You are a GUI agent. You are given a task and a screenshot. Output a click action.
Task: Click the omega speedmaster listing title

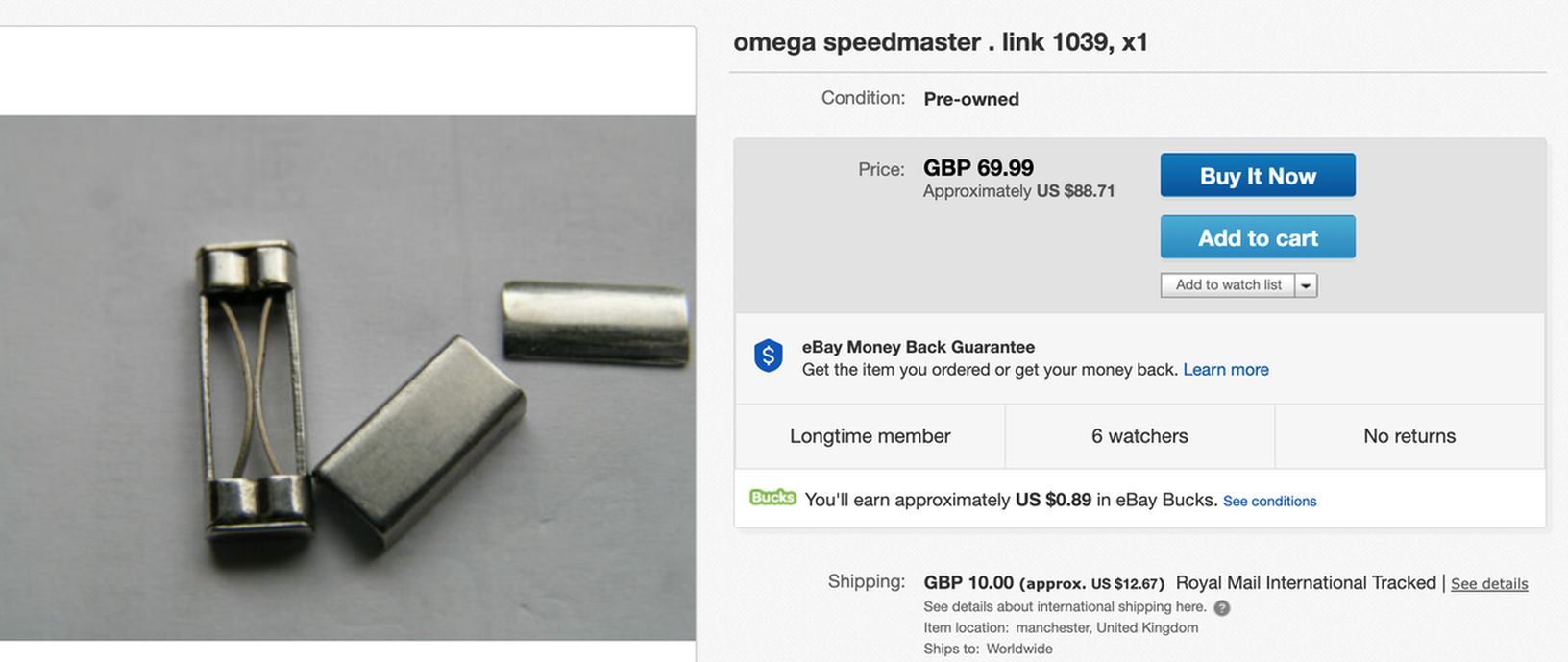(940, 42)
